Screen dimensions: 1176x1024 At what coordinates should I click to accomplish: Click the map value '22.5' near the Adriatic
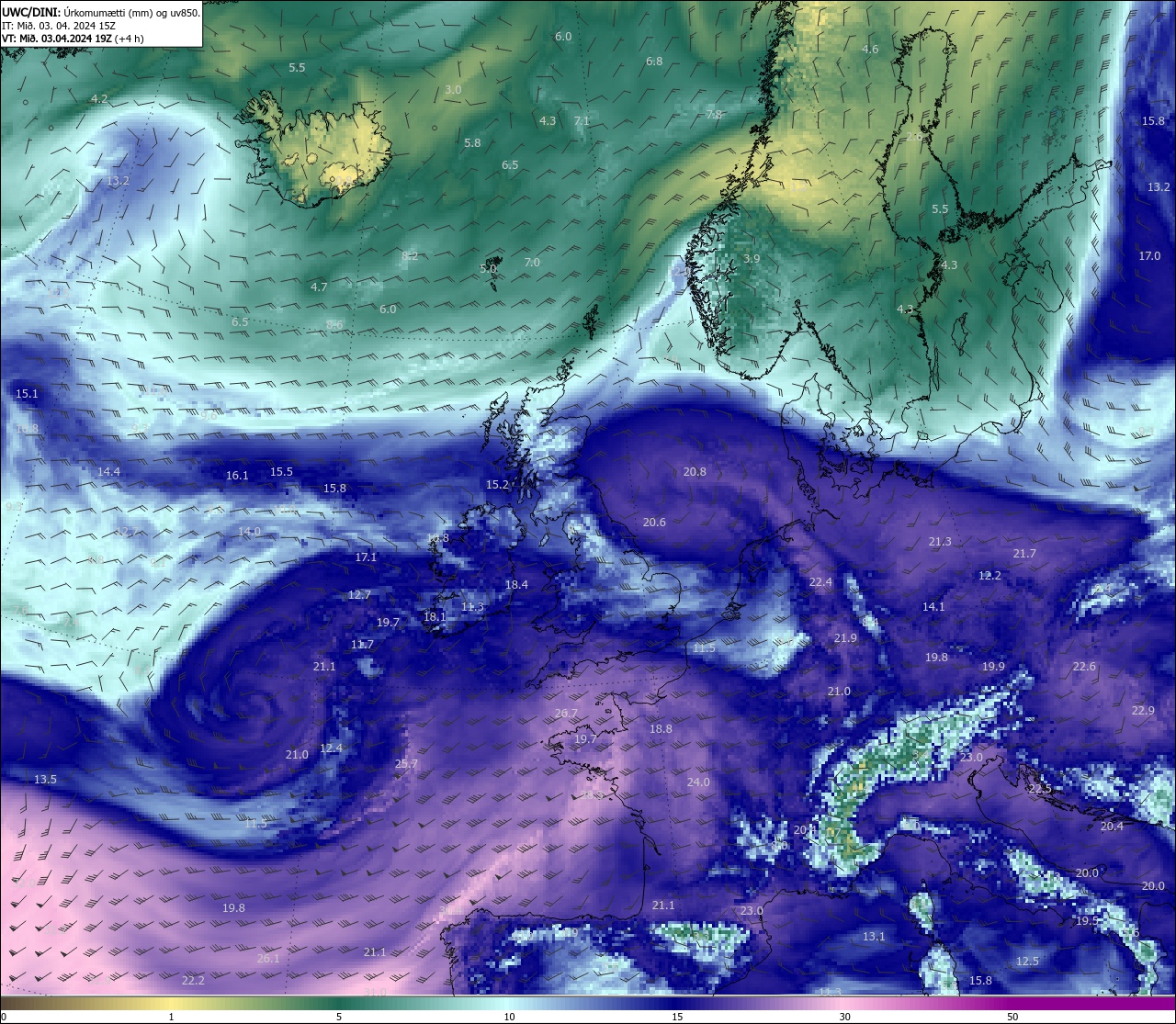(x=1039, y=790)
